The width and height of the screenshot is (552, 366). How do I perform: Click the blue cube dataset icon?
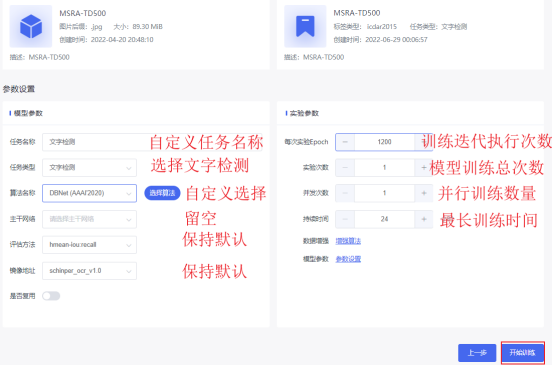tap(31, 26)
